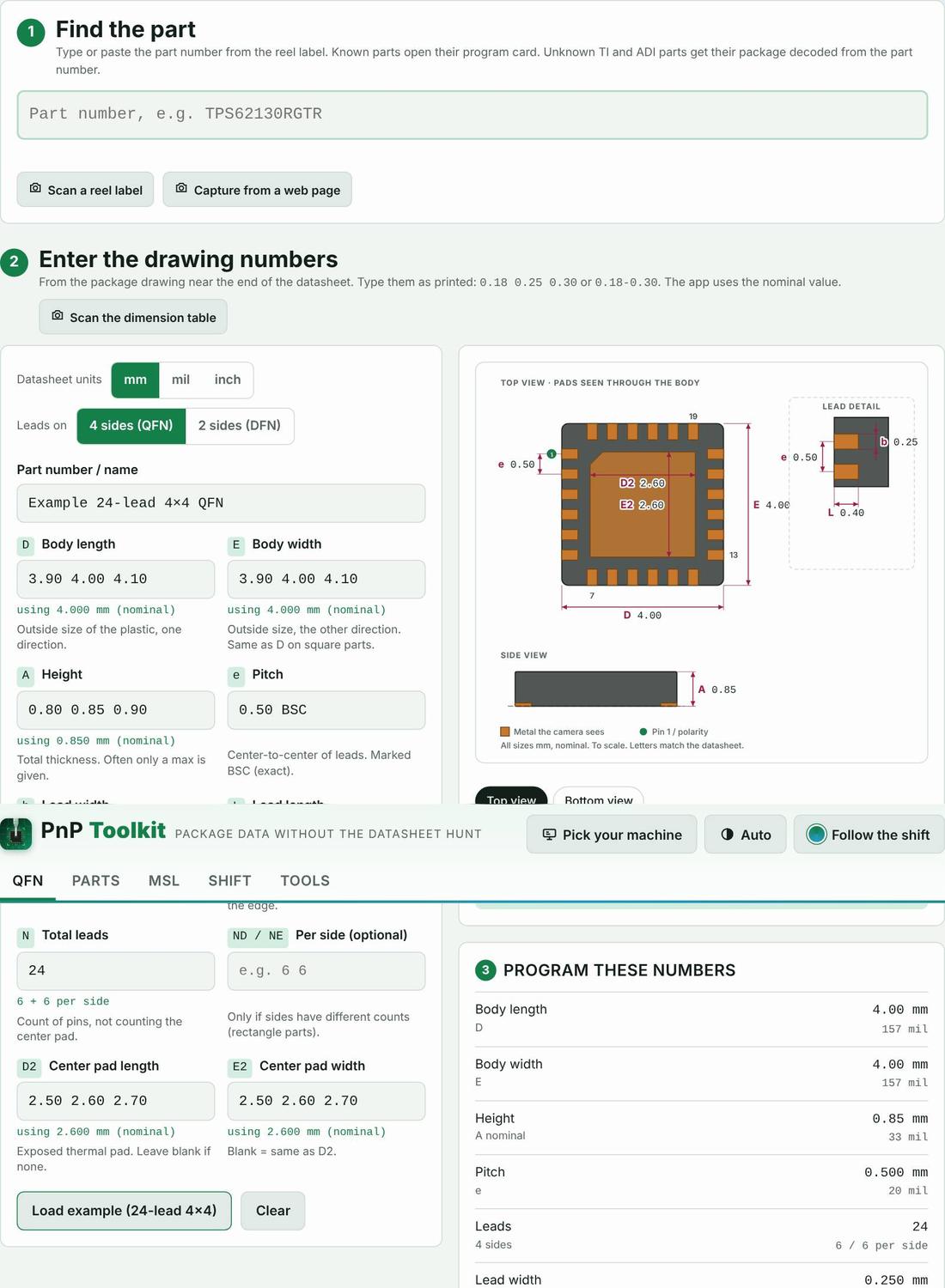The width and height of the screenshot is (945, 1288).
Task: Choose 2 sides (DFN) lead layout
Action: (x=240, y=426)
